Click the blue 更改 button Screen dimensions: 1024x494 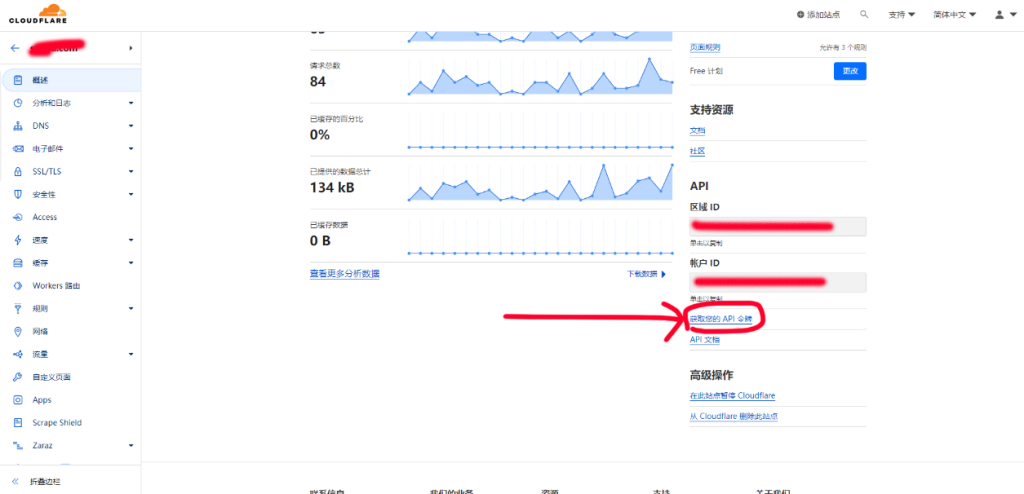850,71
